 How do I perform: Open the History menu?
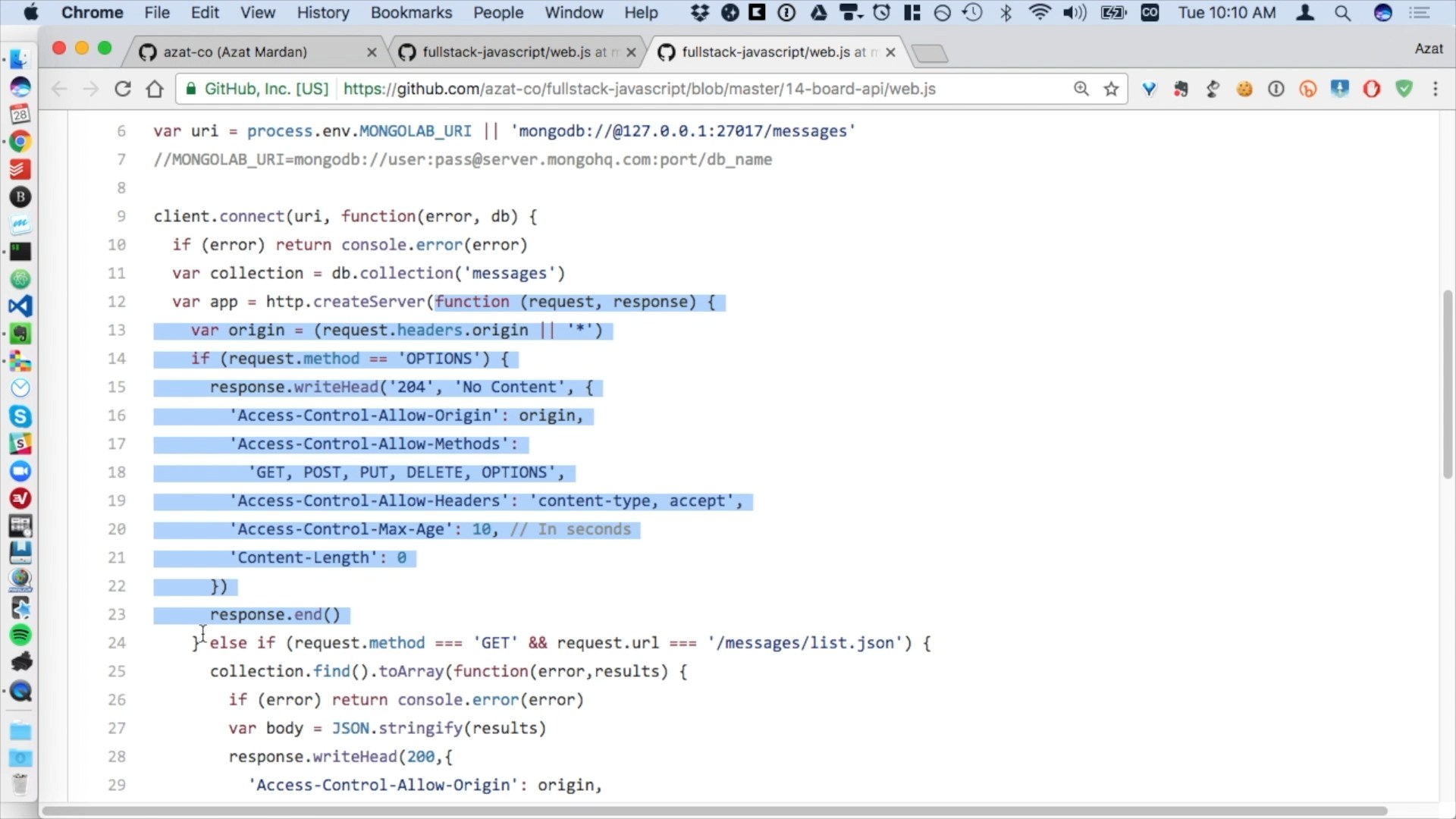[323, 13]
